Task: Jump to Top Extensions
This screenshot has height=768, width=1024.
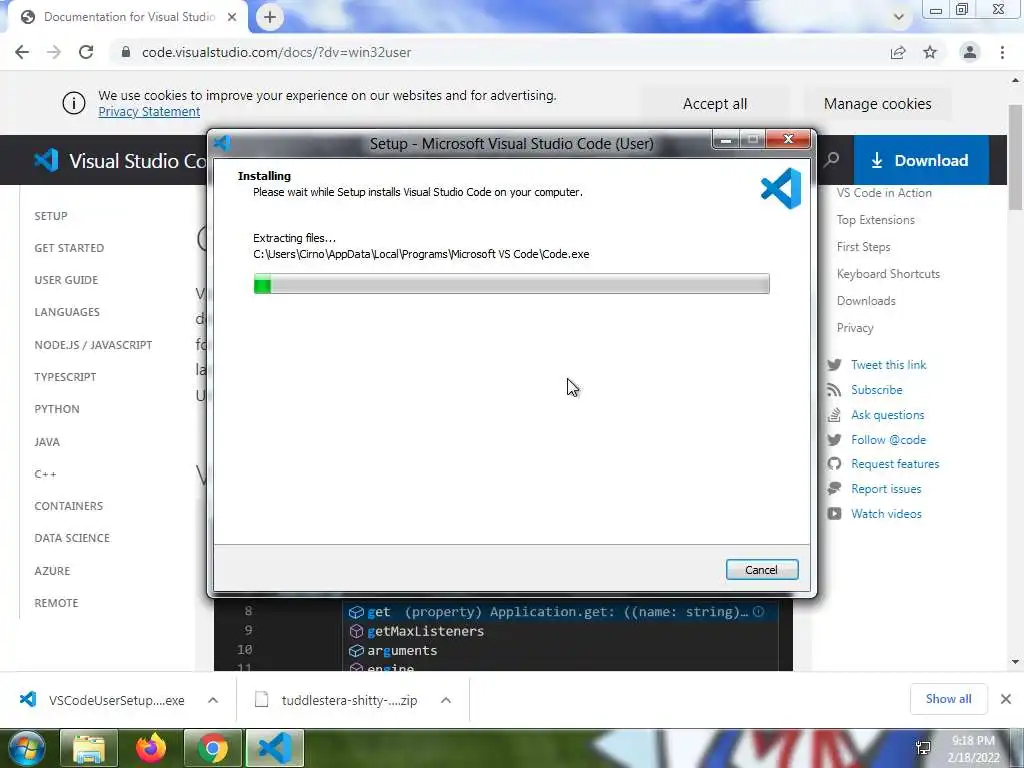Action: pos(876,220)
